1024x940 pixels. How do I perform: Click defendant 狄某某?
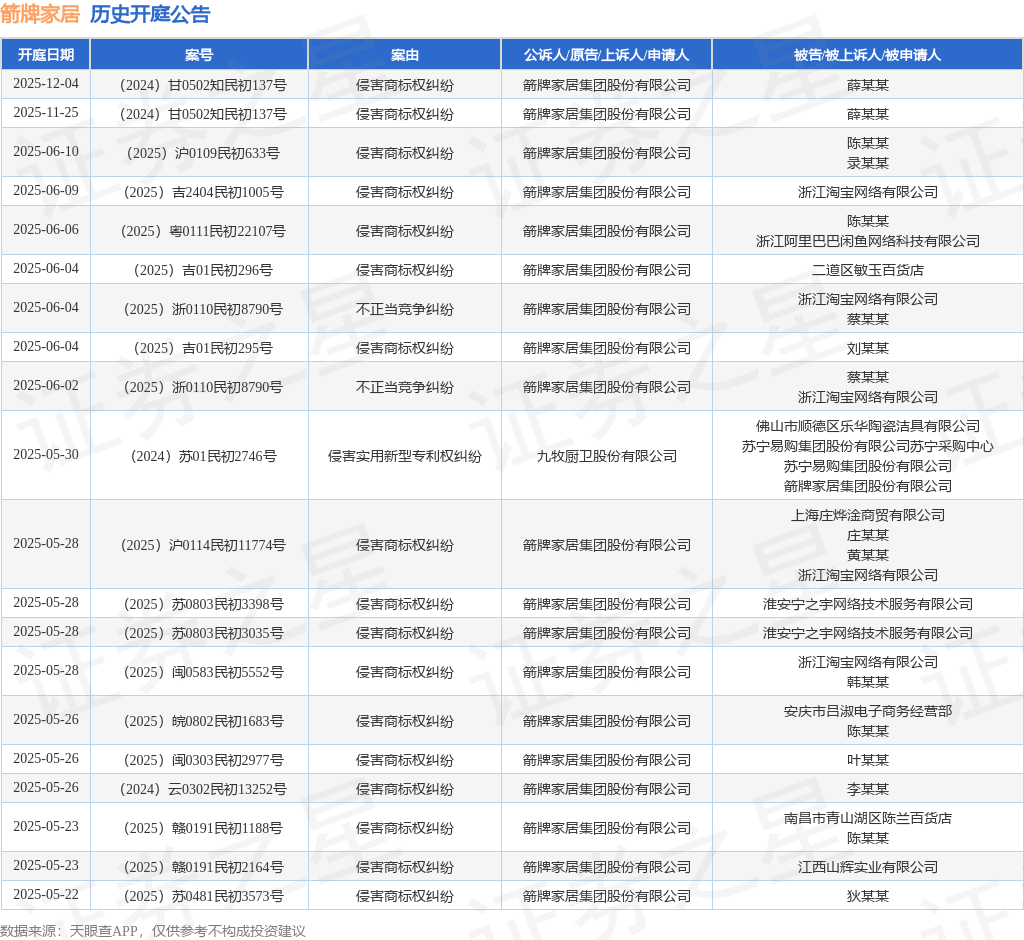pos(867,896)
